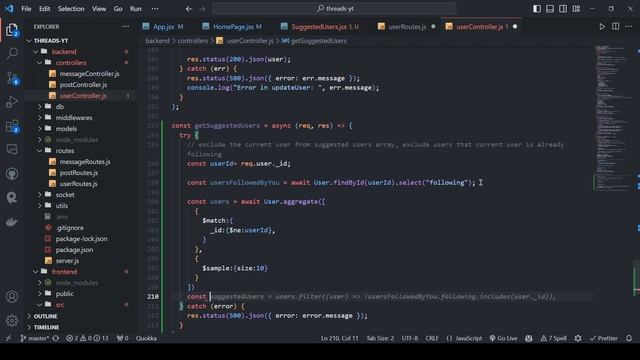Screen dimensions: 640x360
Task: Click the Explorer more actions ellipsis
Action: coord(125,27)
